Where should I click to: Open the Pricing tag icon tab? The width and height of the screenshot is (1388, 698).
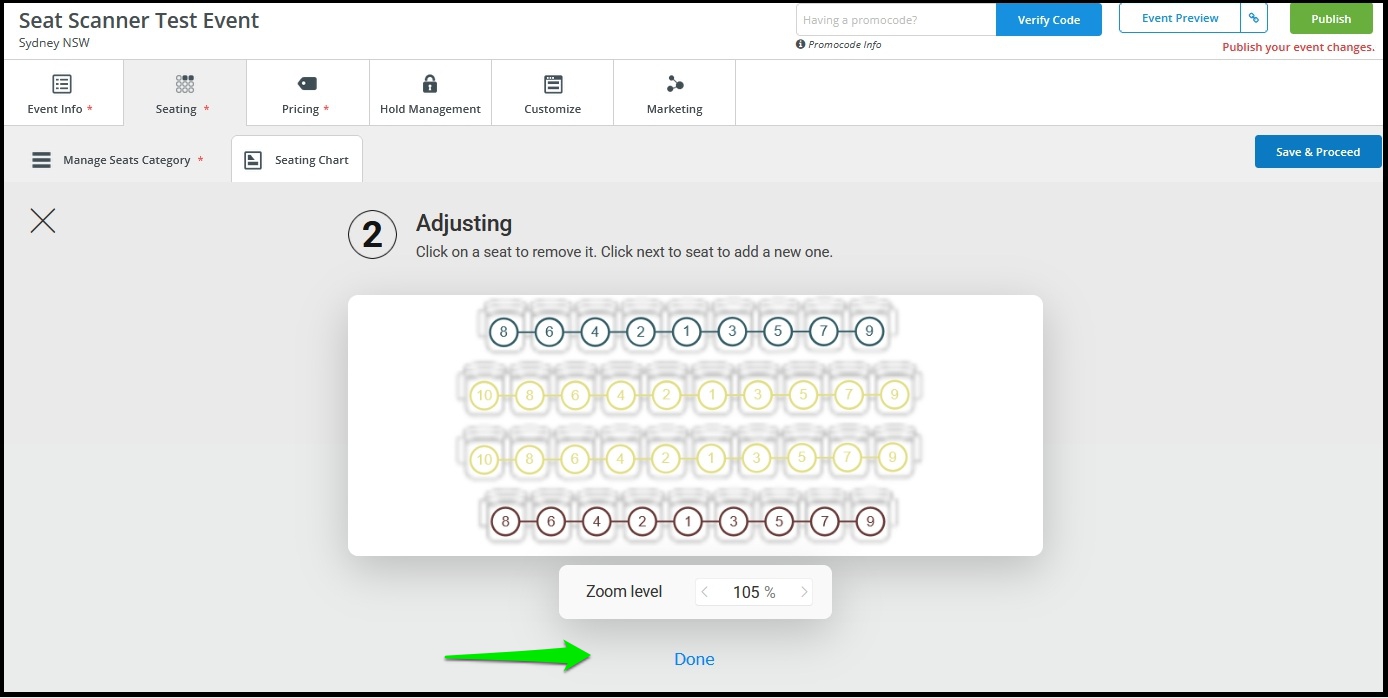click(307, 84)
